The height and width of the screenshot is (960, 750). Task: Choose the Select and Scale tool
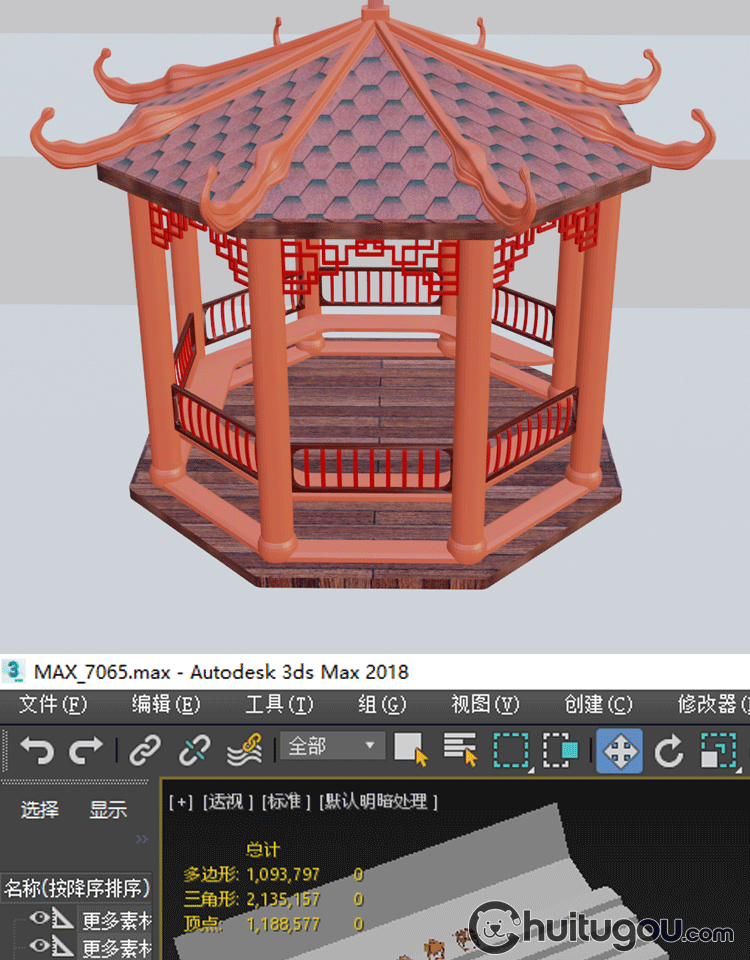coord(719,751)
